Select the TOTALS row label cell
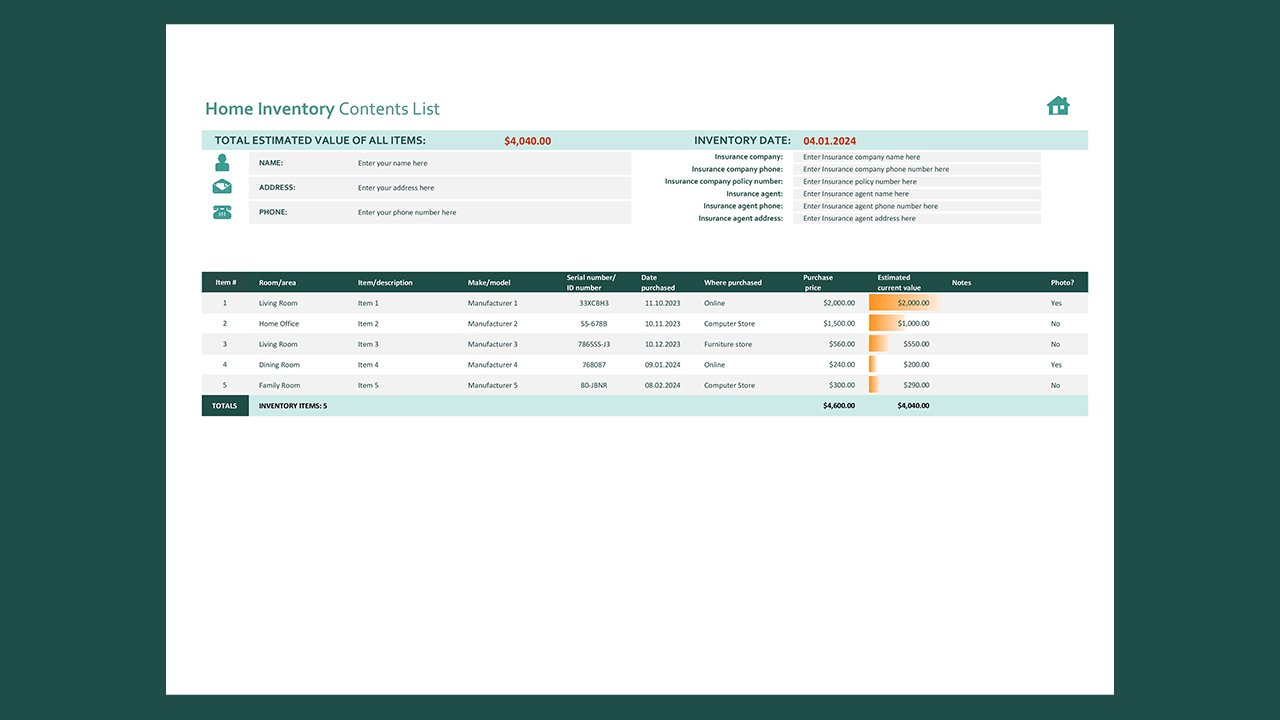The height and width of the screenshot is (720, 1280). (224, 405)
